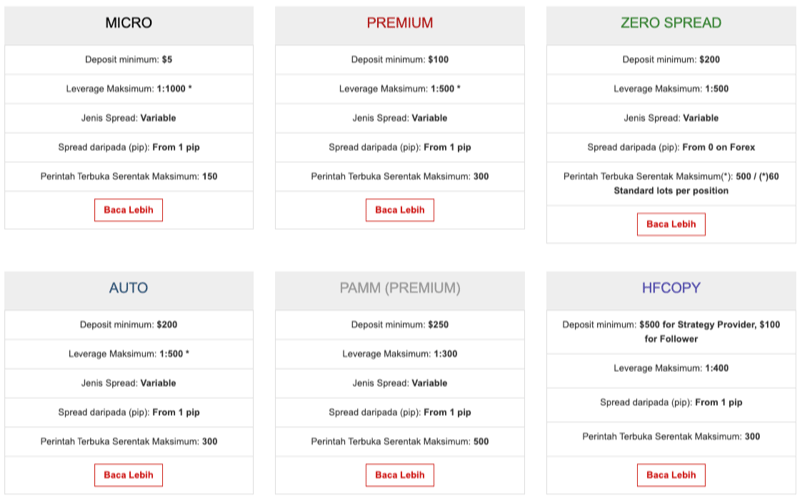Open Baca Lebih for ZERO SPREAD account
The height and width of the screenshot is (497, 800).
[x=671, y=224]
